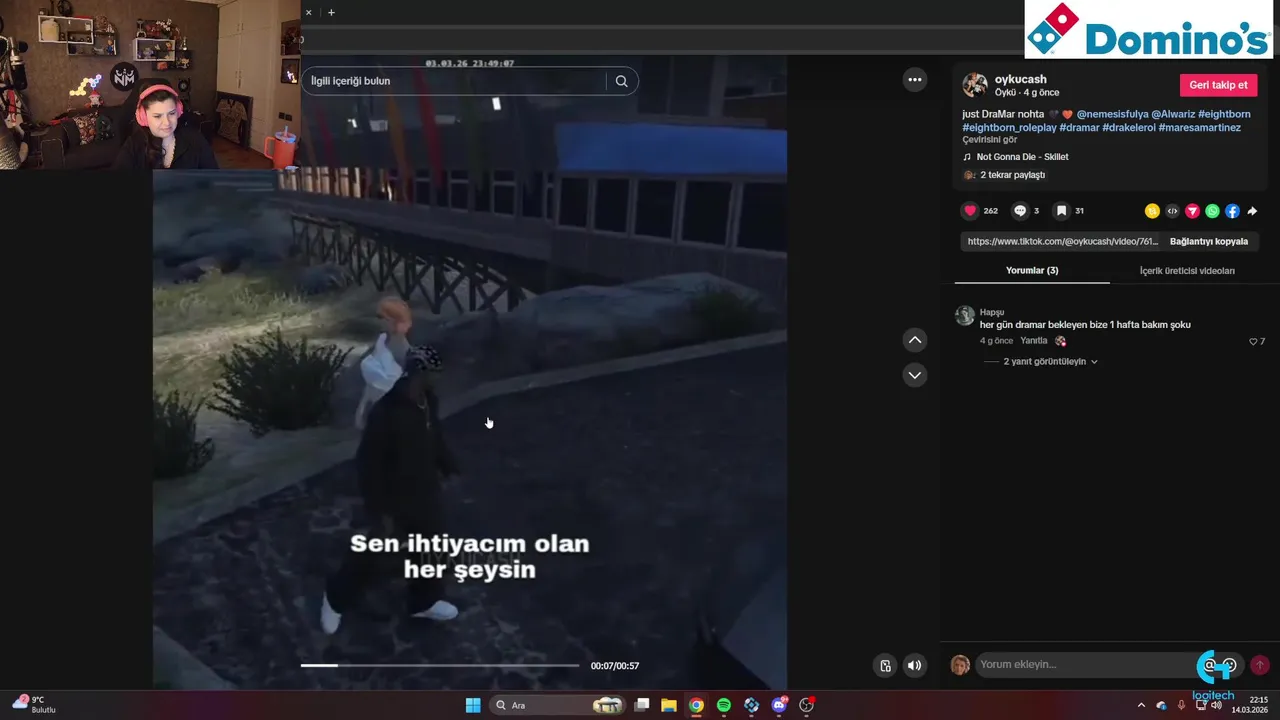Open a new browser tab

pyautogui.click(x=331, y=13)
